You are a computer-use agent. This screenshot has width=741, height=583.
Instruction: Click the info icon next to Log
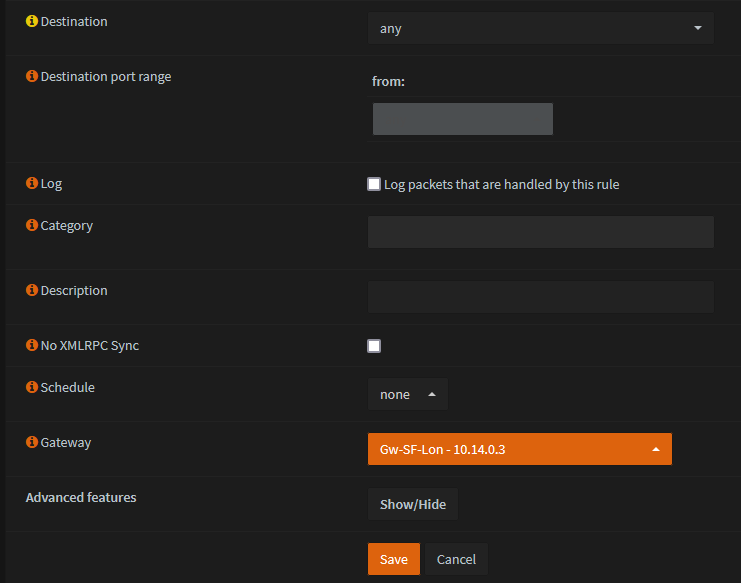coord(32,184)
